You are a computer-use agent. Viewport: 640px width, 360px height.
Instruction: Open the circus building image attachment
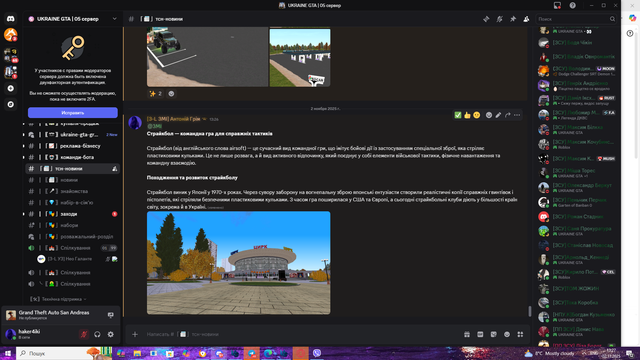[239, 263]
